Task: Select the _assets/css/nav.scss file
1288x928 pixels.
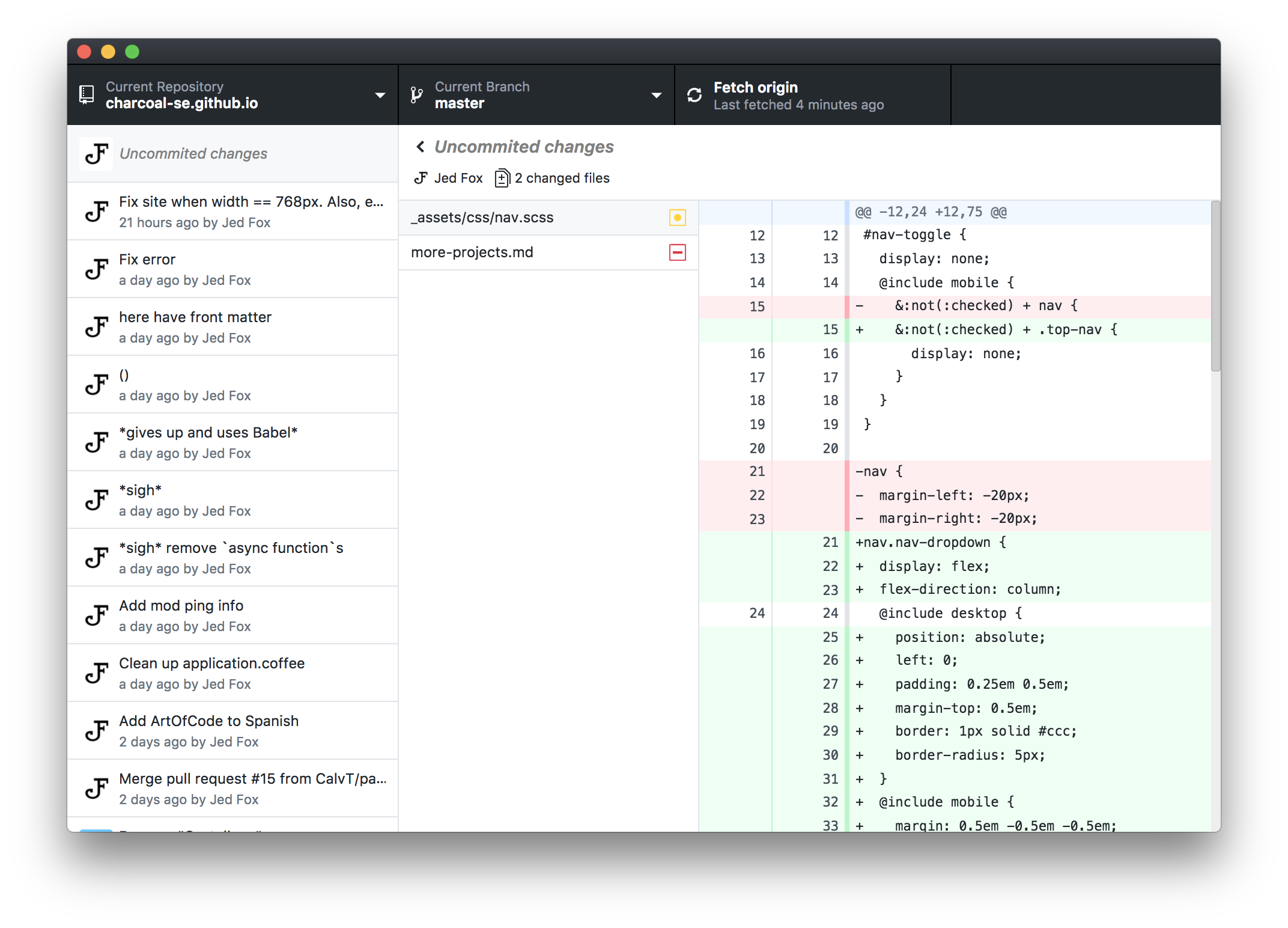Action: [548, 218]
